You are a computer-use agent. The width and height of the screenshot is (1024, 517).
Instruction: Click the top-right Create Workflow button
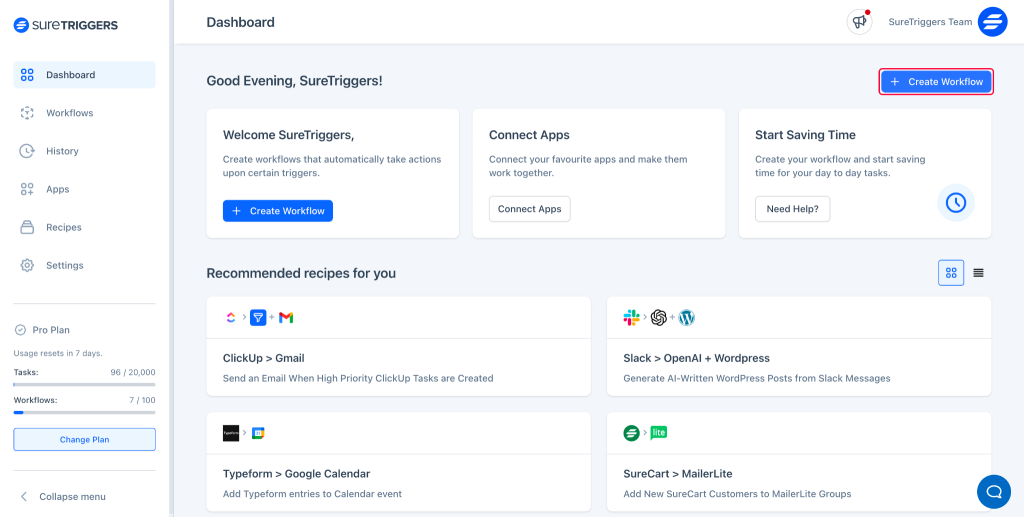tap(936, 82)
